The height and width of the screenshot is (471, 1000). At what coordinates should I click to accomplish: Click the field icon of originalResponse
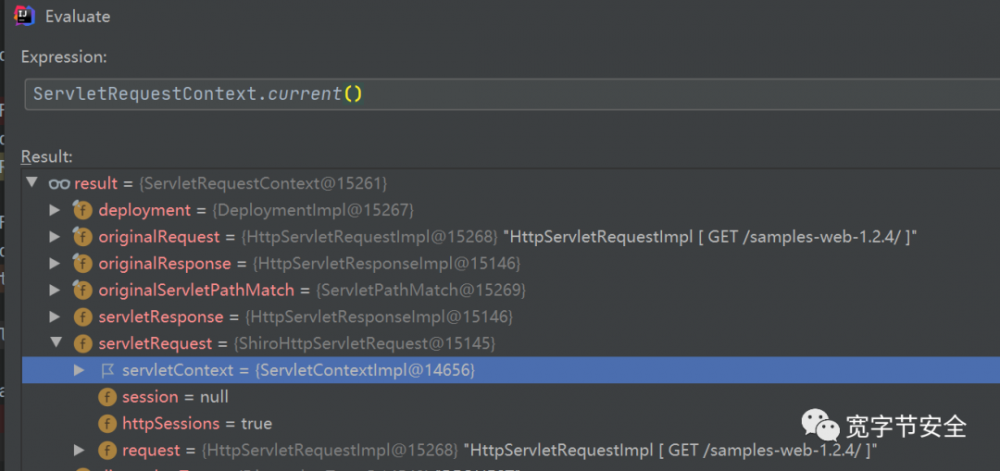point(82,263)
